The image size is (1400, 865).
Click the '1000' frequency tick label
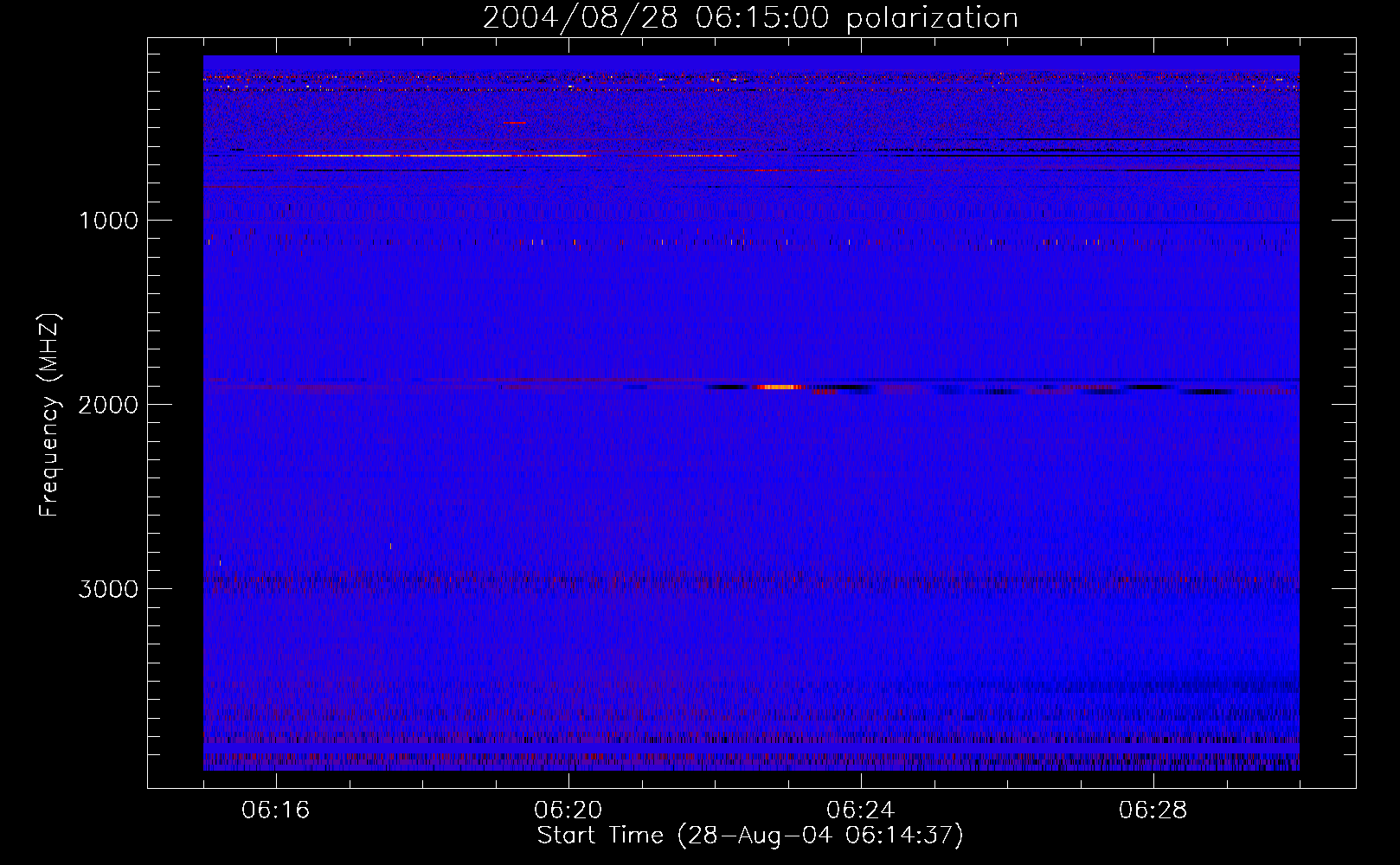click(108, 221)
